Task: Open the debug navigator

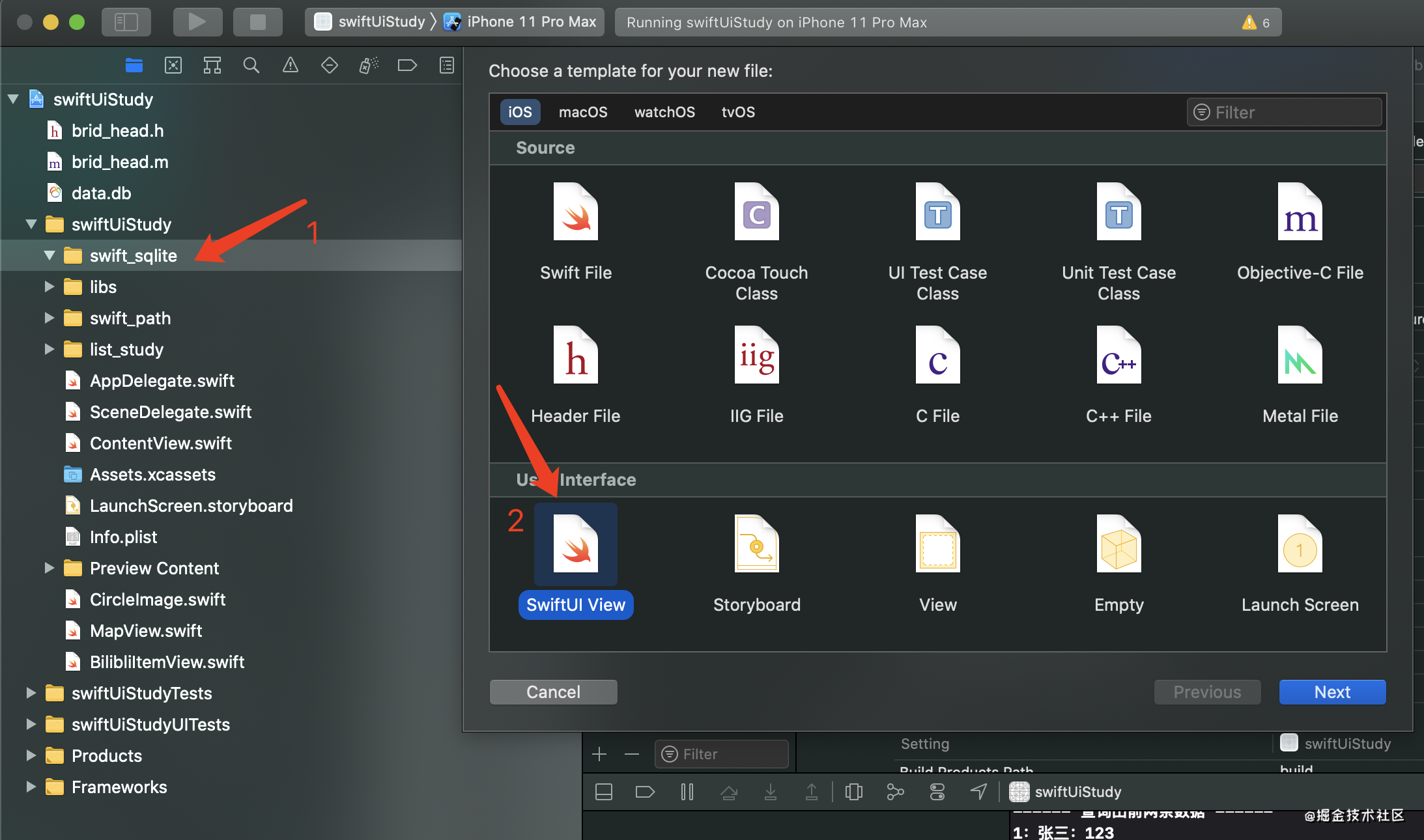Action: click(369, 65)
